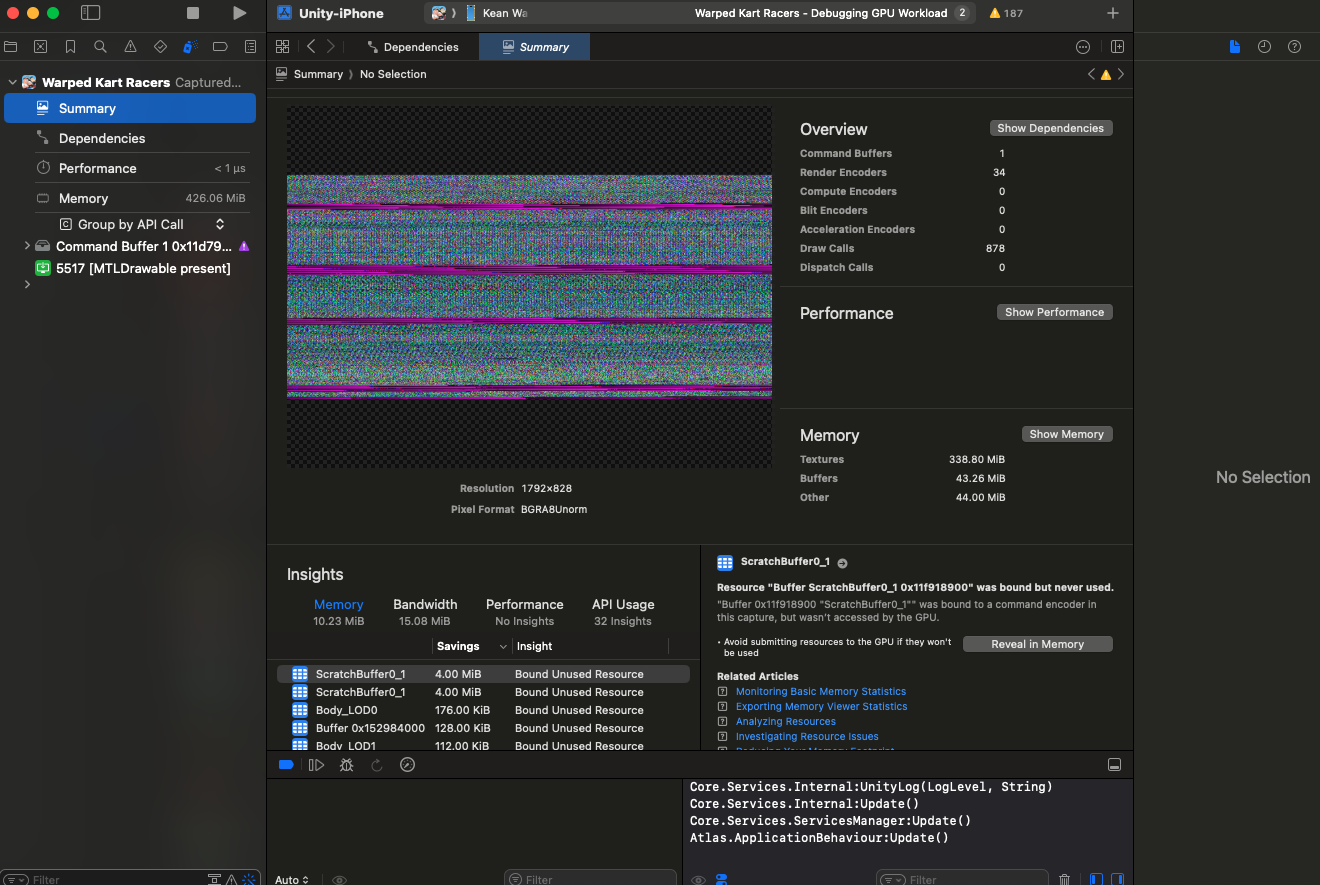
Task: Collapse the Warped Kart Racers capture tree
Action: [x=12, y=83]
